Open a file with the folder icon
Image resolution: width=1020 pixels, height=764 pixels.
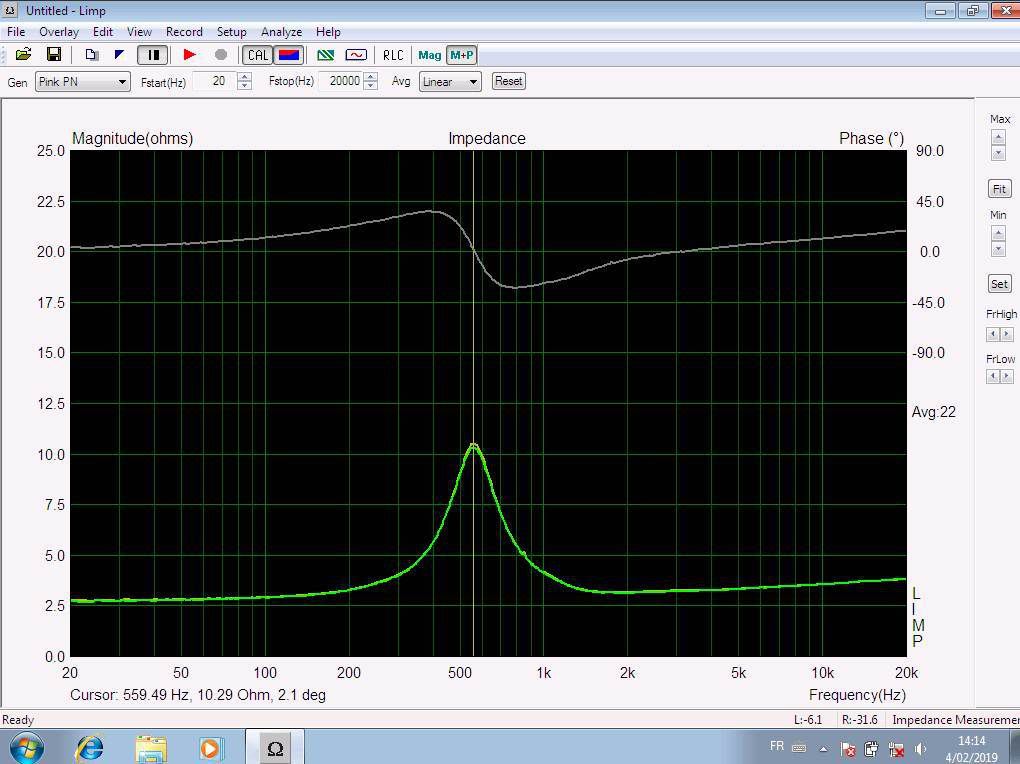pyautogui.click(x=23, y=55)
